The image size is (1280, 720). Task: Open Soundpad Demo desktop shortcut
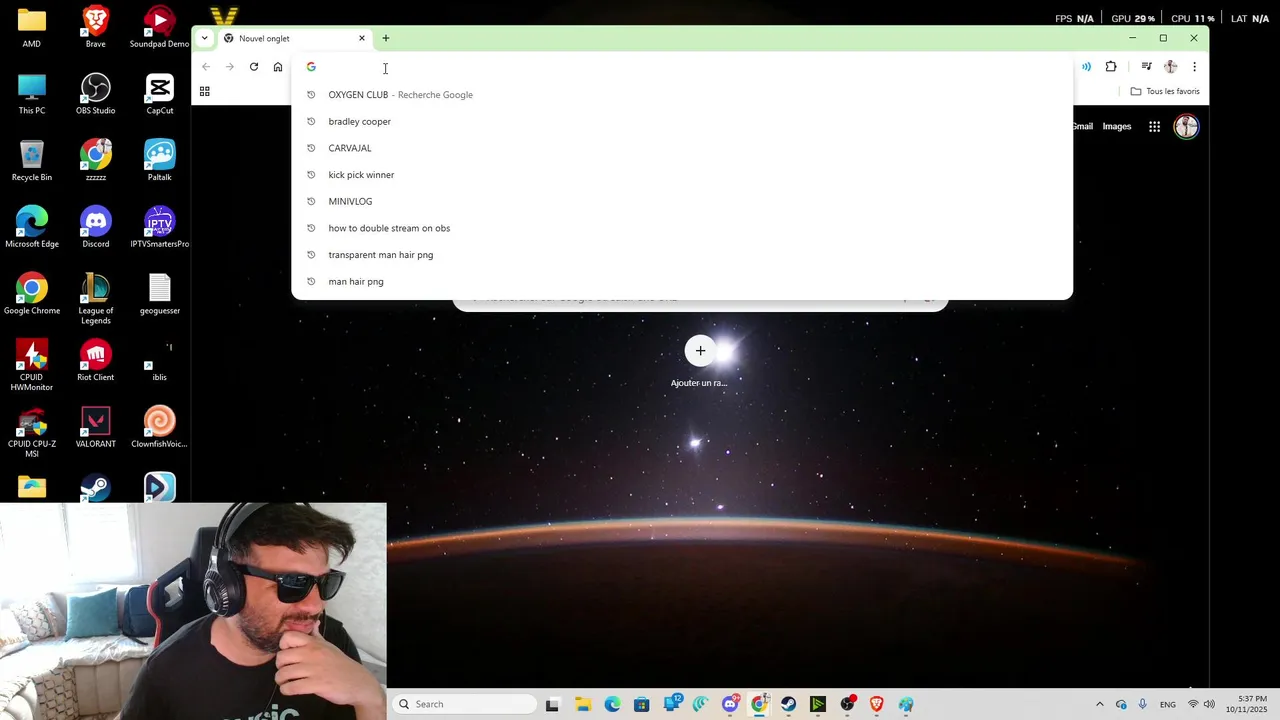[159, 28]
